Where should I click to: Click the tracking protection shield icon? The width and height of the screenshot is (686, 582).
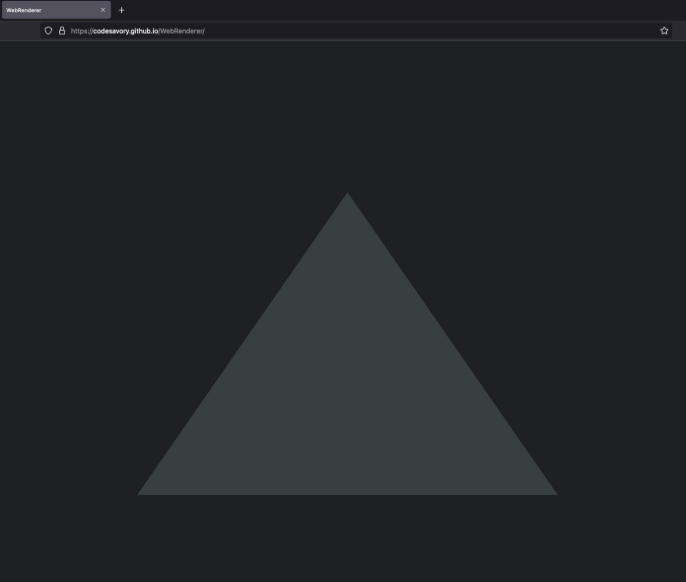click(x=48, y=31)
